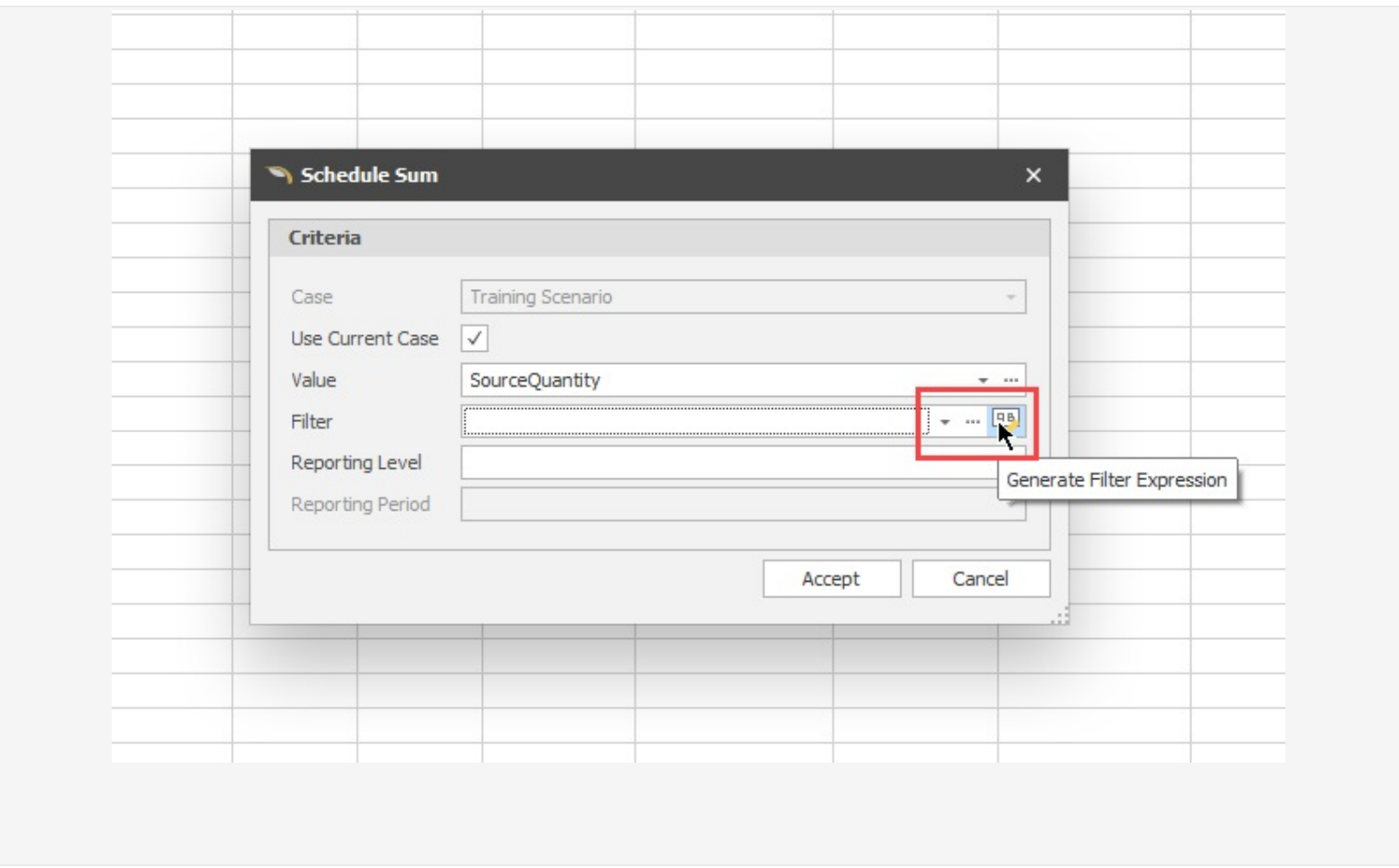The height and width of the screenshot is (868, 1399).
Task: Open the Filter dropdown list
Action: click(945, 421)
